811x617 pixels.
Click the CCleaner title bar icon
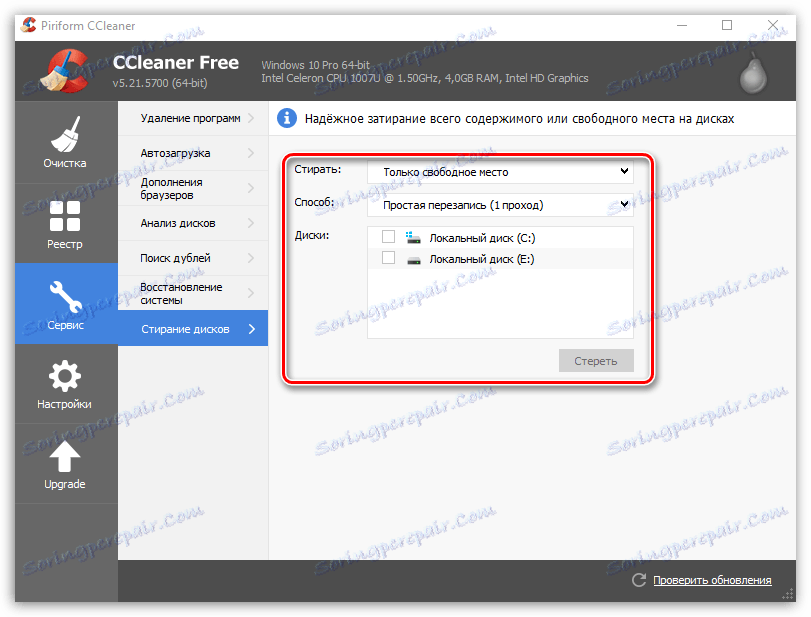click(28, 25)
